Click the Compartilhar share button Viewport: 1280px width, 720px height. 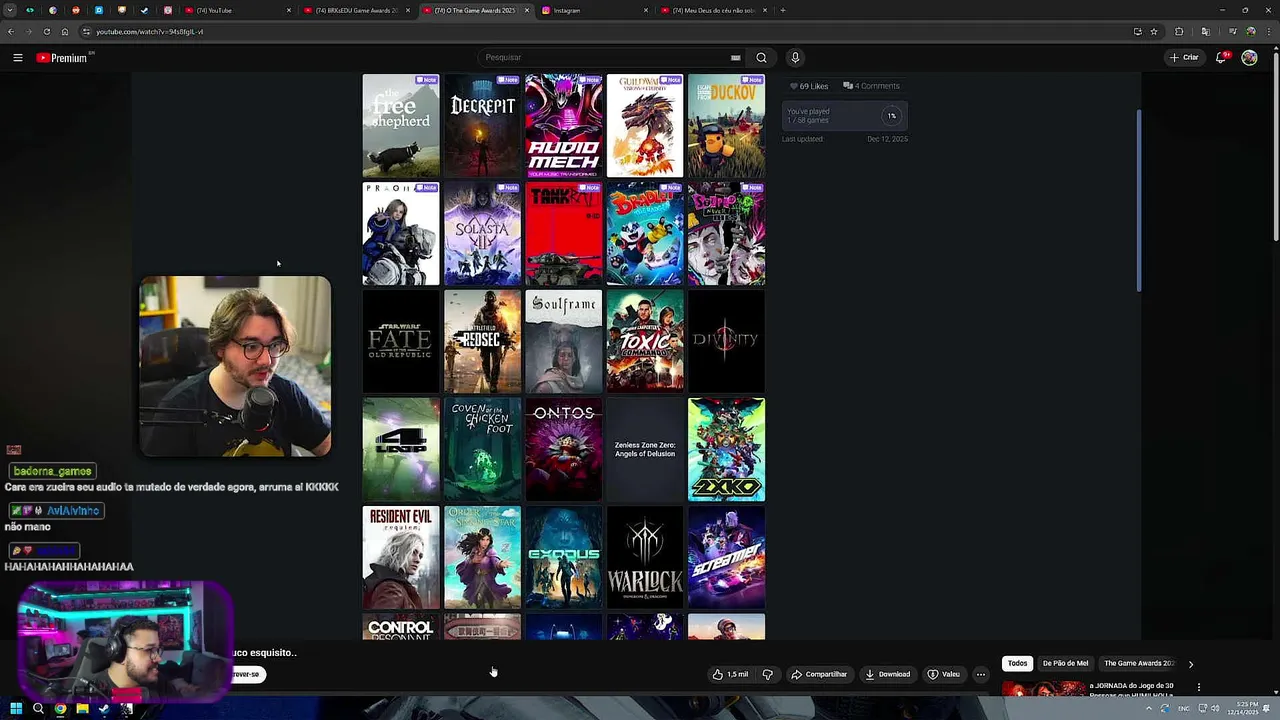pos(819,674)
